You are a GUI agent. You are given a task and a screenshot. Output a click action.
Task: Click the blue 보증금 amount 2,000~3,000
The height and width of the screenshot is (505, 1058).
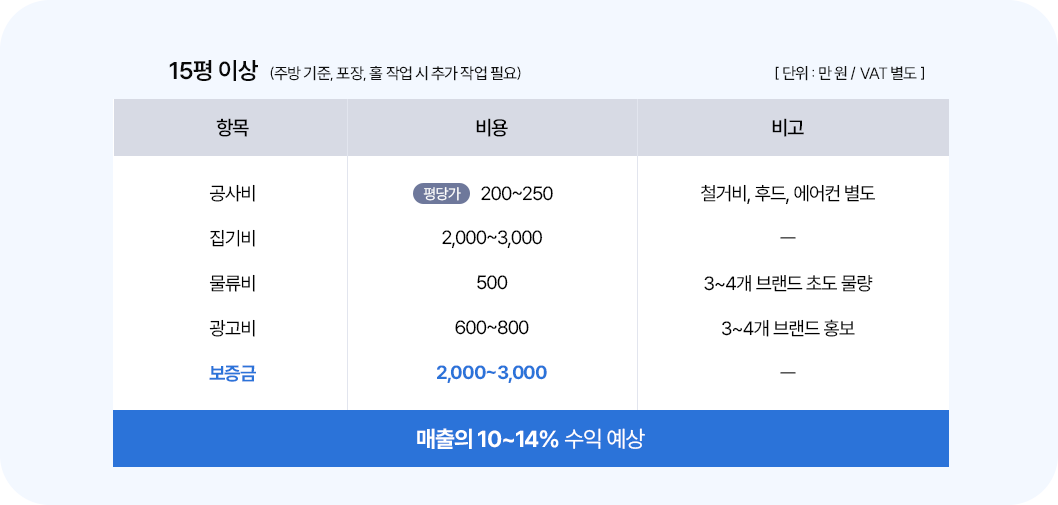492,373
